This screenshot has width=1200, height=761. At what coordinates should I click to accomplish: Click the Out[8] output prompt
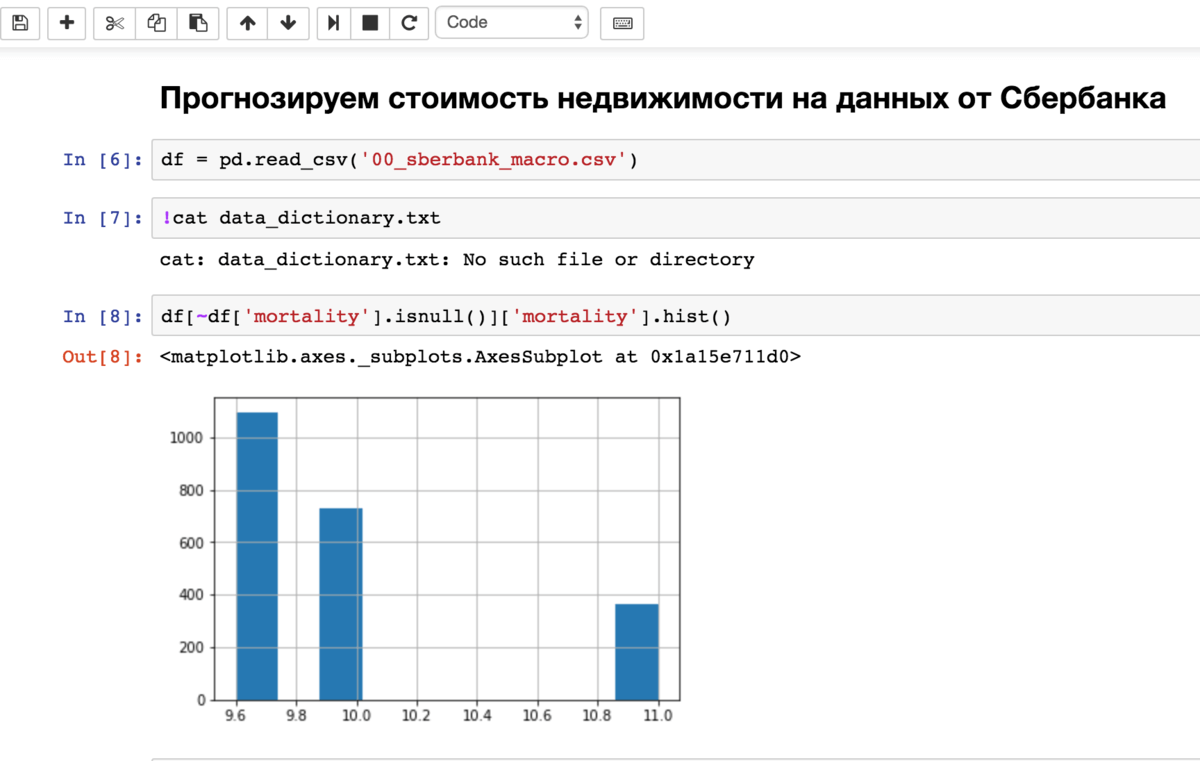tap(103, 356)
